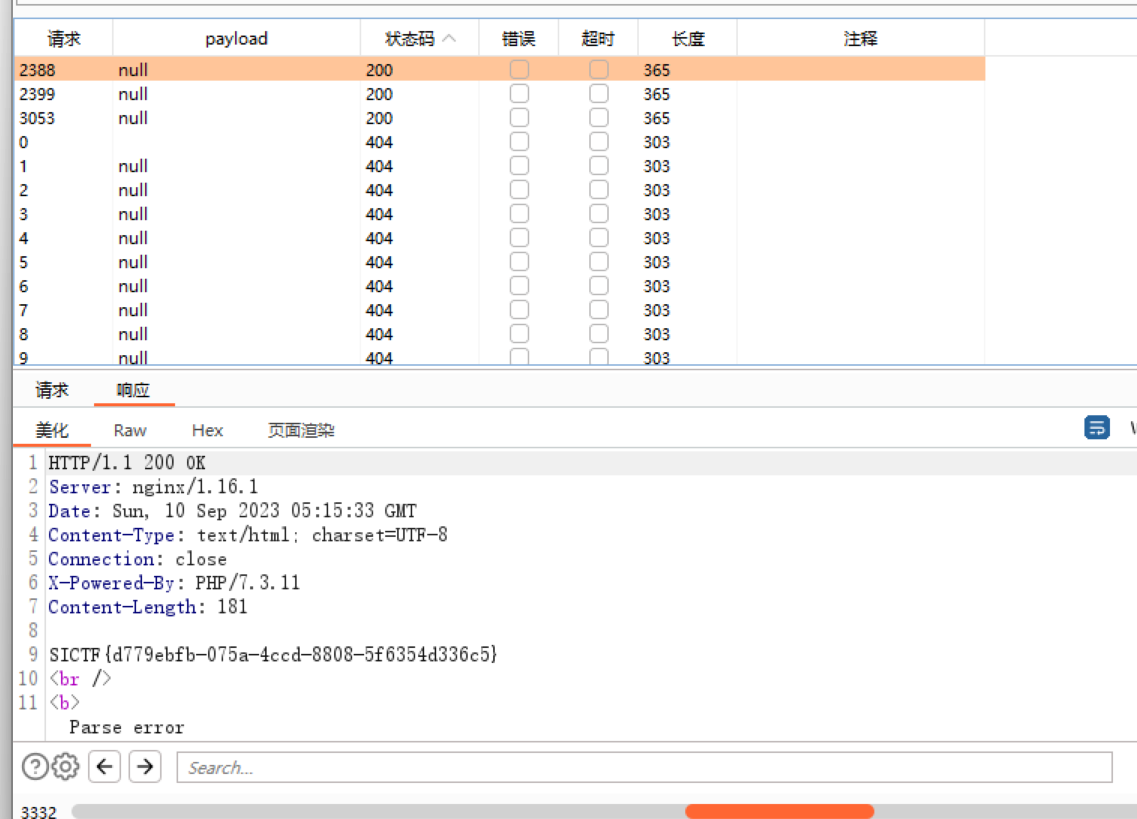Toggle timeout checkbox for request 2399
Viewport: 1137px width, 819px height.
point(598,94)
